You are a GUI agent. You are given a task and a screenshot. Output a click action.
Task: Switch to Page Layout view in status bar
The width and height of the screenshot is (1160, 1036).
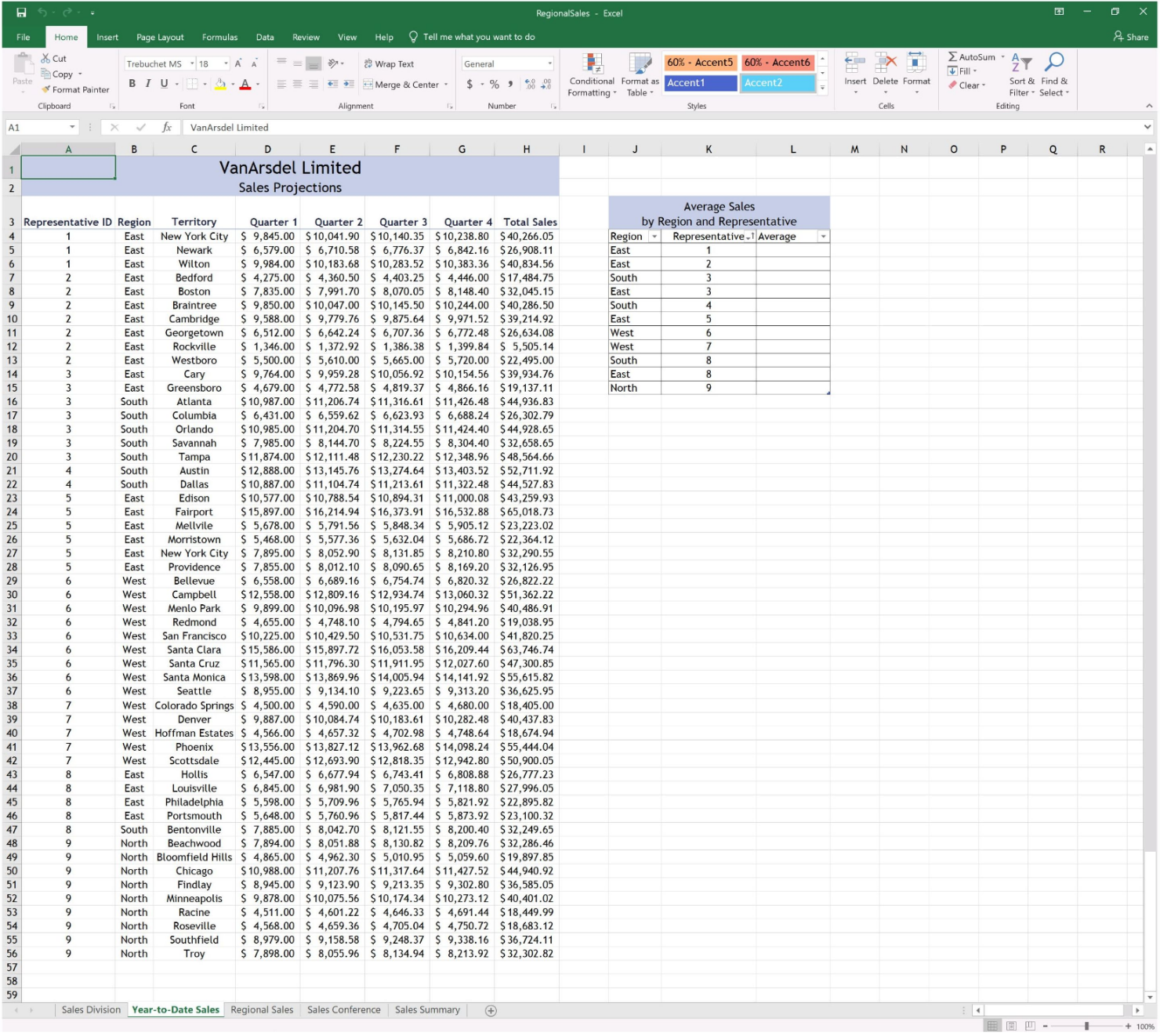1011,1027
